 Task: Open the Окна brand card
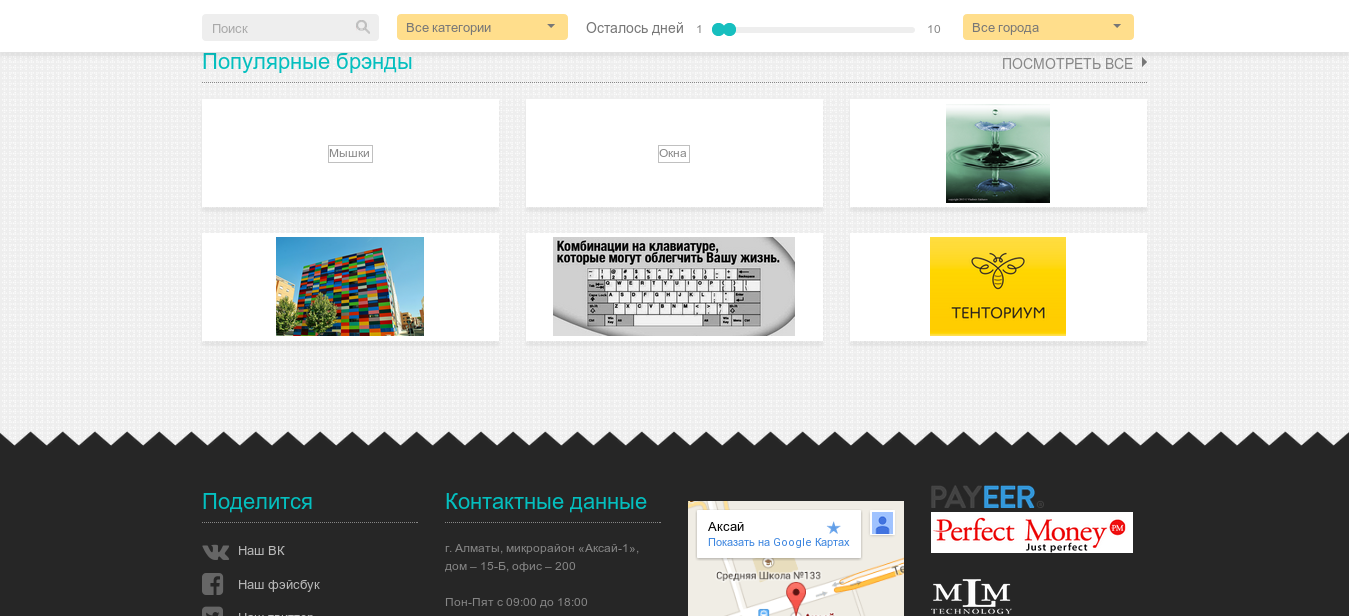coord(674,153)
